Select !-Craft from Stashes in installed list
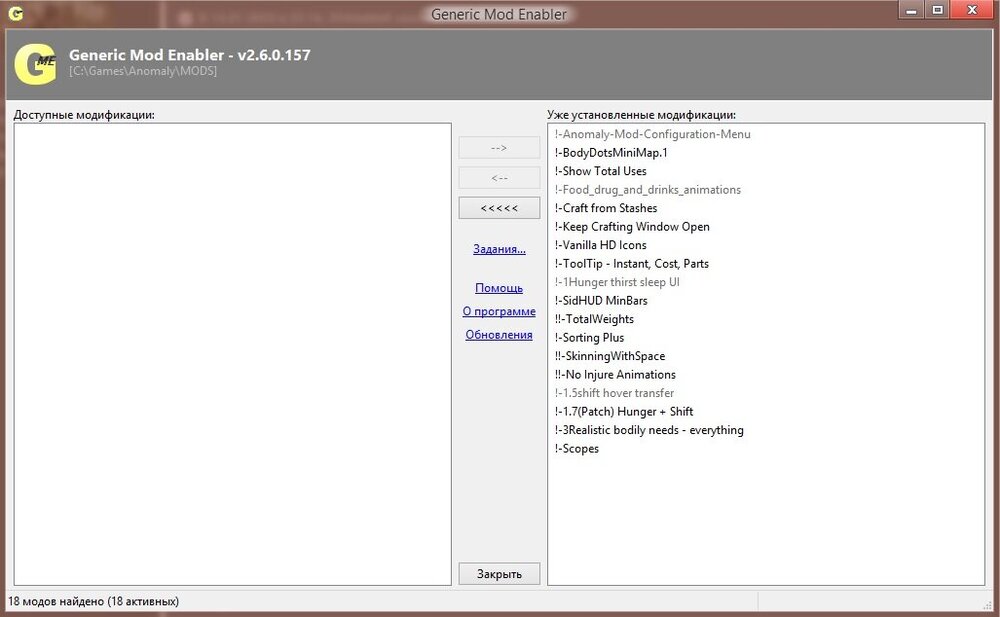 (x=605, y=208)
